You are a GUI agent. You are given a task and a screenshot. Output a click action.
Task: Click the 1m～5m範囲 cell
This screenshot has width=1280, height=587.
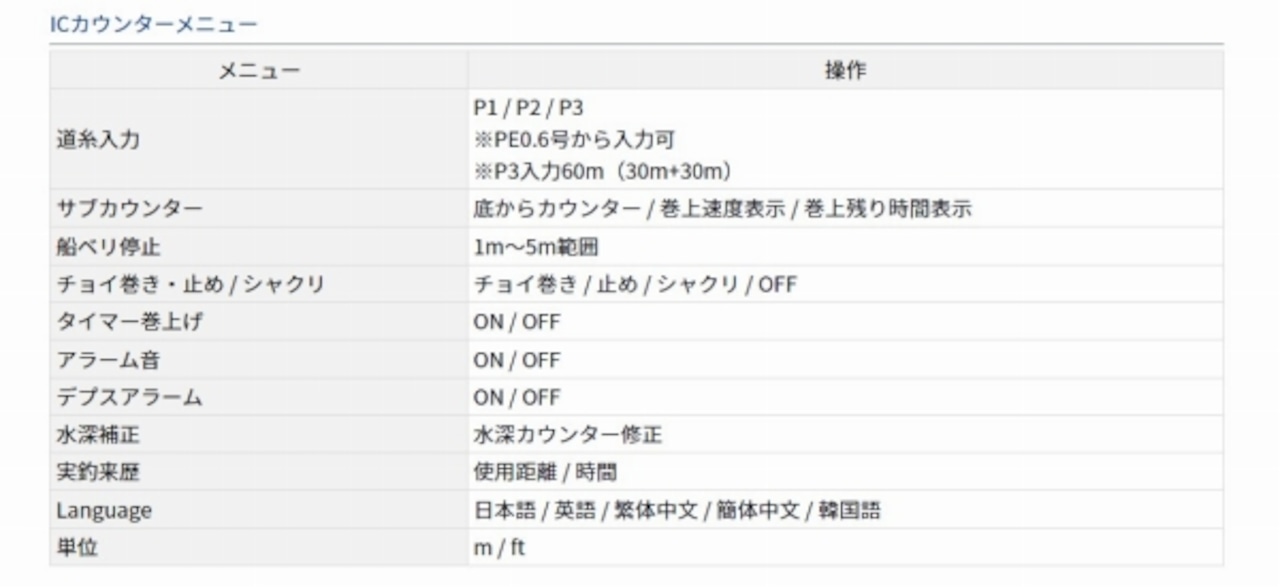pyautogui.click(x=536, y=247)
